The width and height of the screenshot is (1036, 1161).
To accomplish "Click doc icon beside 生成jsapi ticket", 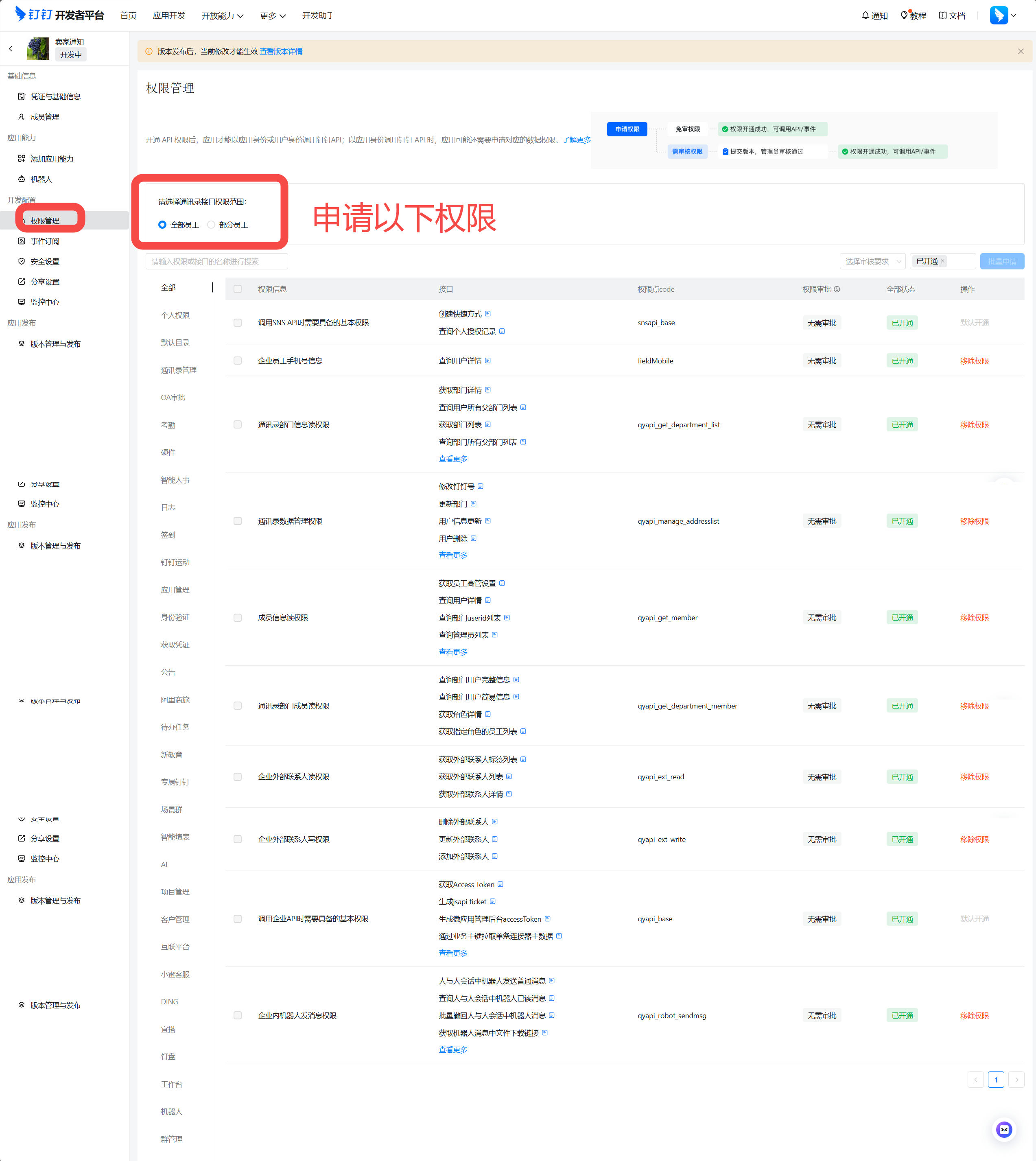I will 492,901.
